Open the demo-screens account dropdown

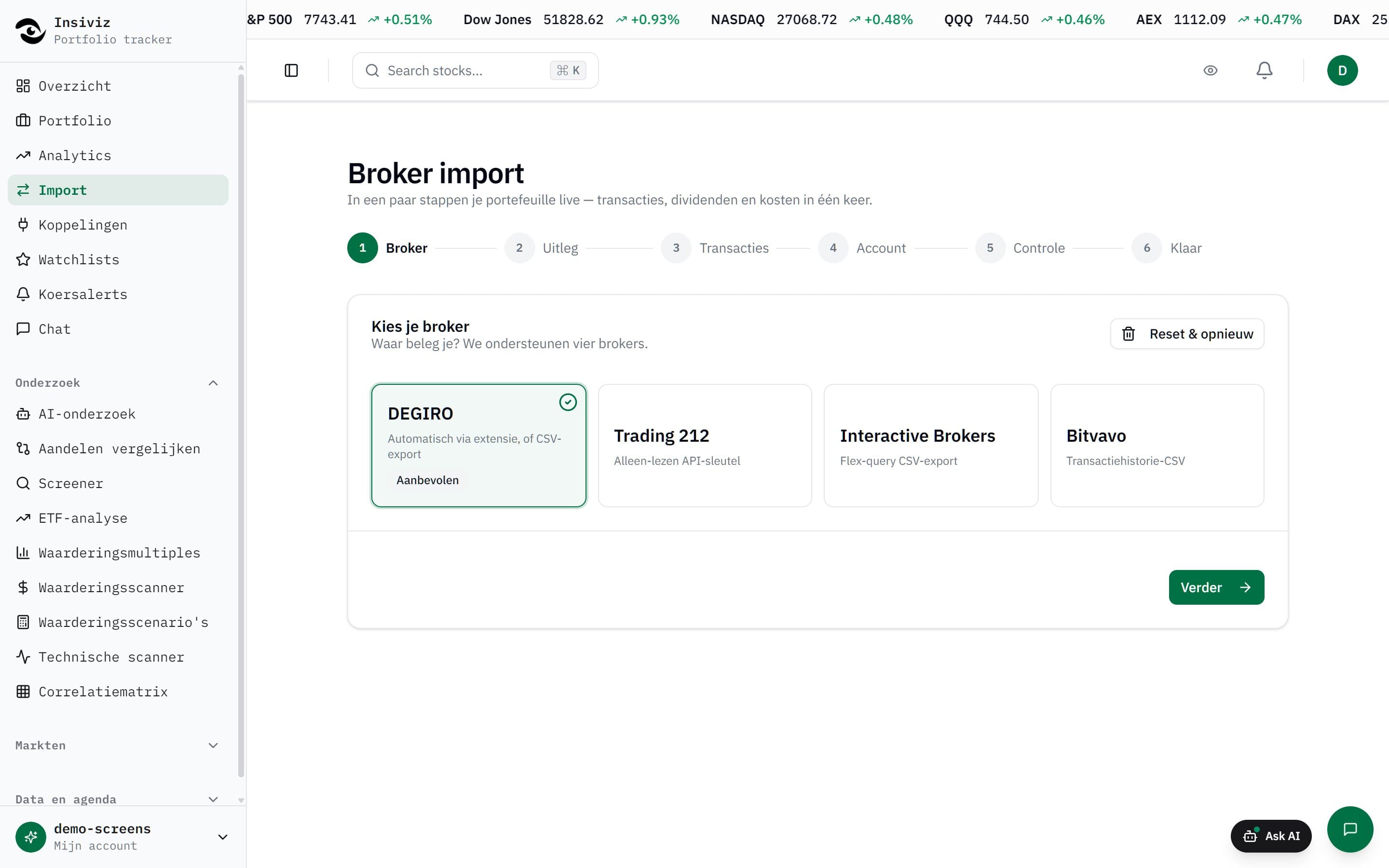tap(122, 837)
